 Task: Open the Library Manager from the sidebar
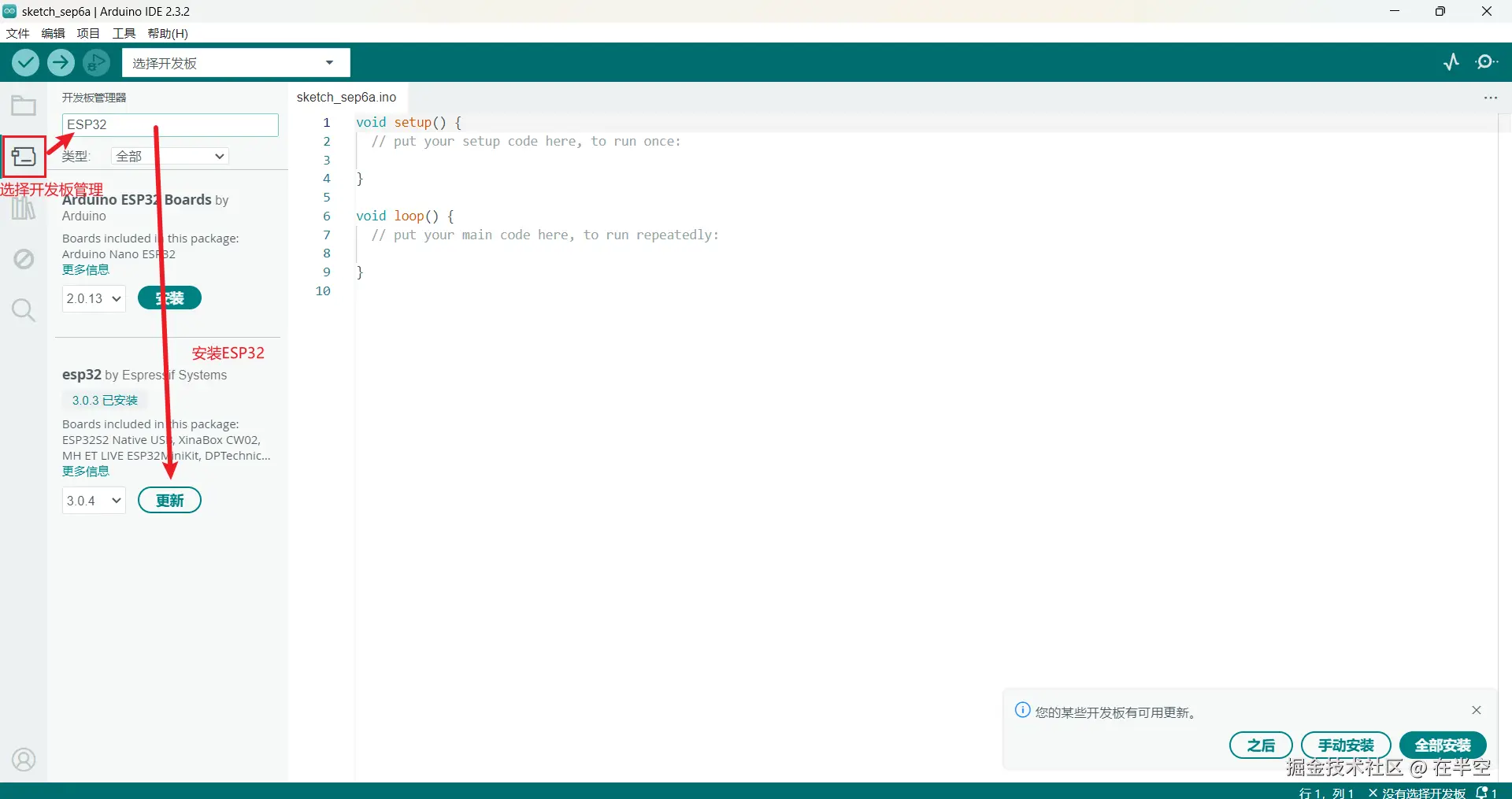(x=24, y=207)
